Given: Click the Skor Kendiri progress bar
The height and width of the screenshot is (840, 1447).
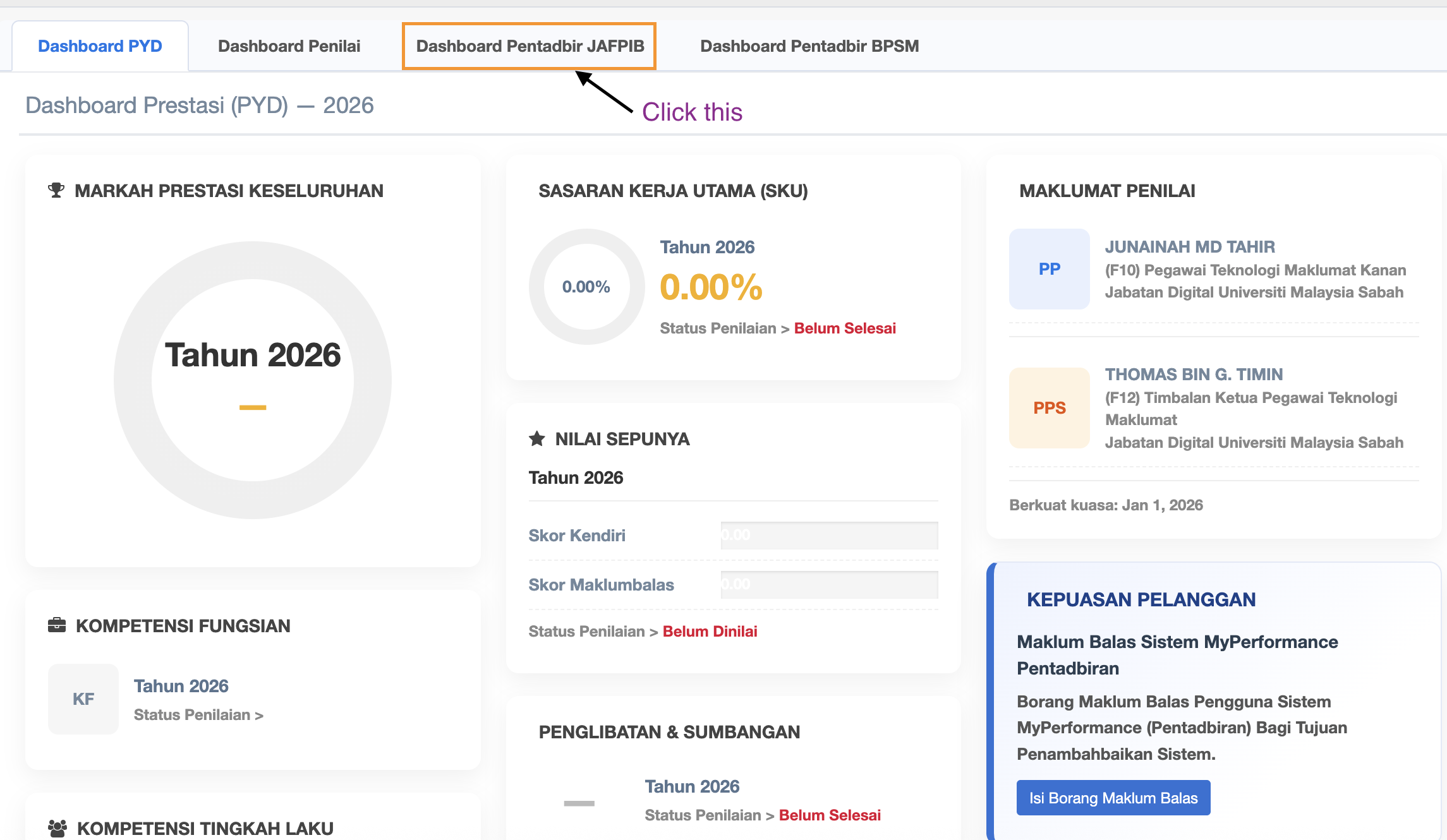Looking at the screenshot, I should tap(829, 536).
